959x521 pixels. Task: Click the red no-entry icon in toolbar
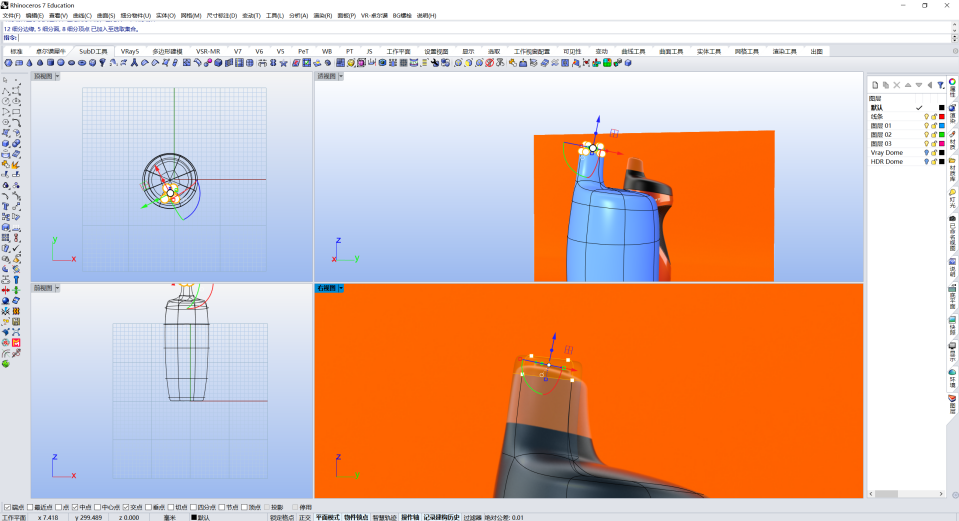(489, 63)
